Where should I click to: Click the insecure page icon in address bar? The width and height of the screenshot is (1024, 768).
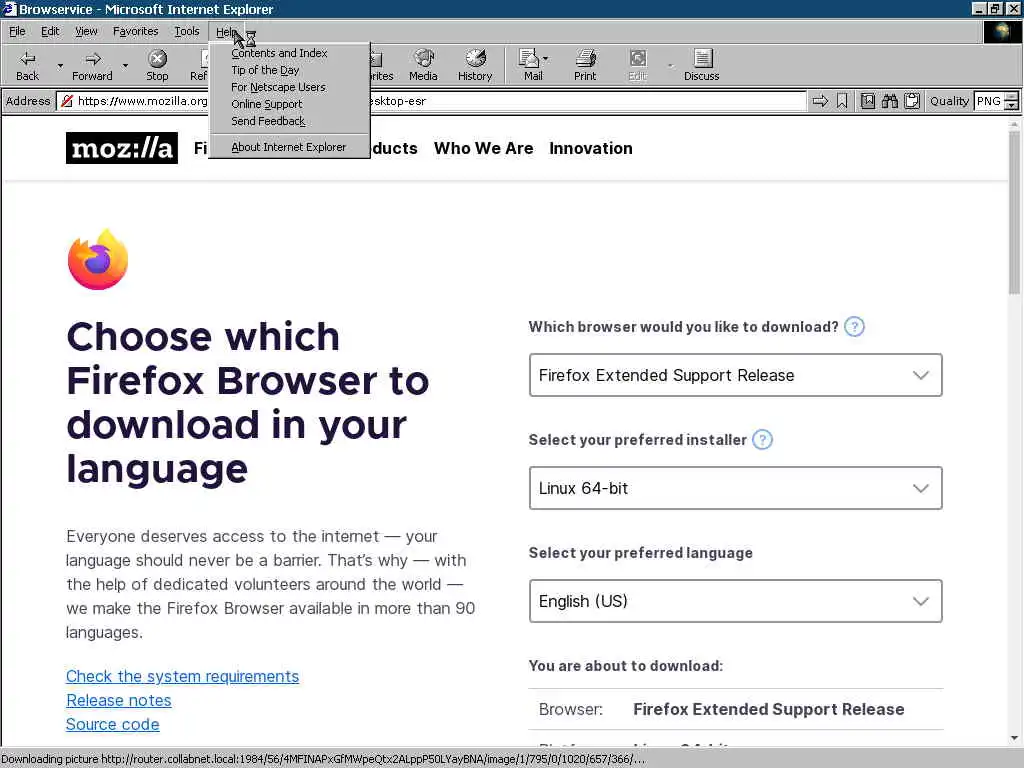[x=67, y=101]
